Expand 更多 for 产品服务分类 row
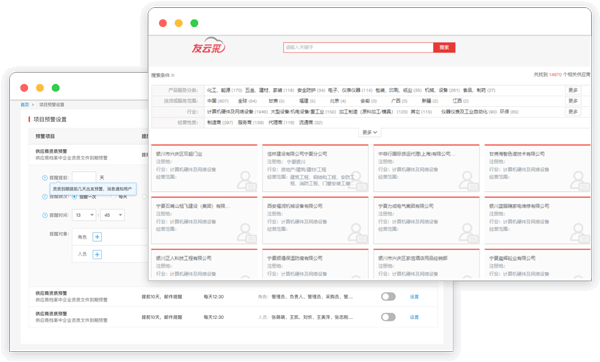Image resolution: width=600 pixels, height=362 pixels. click(573, 90)
